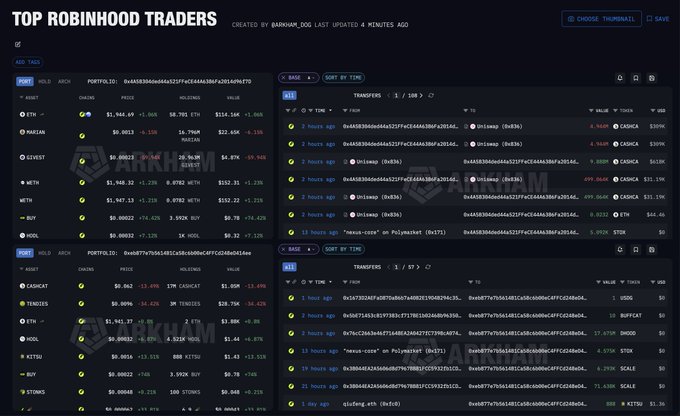
Task: Select PORT tab in 0xeb877e portfolio
Action: tap(25, 252)
